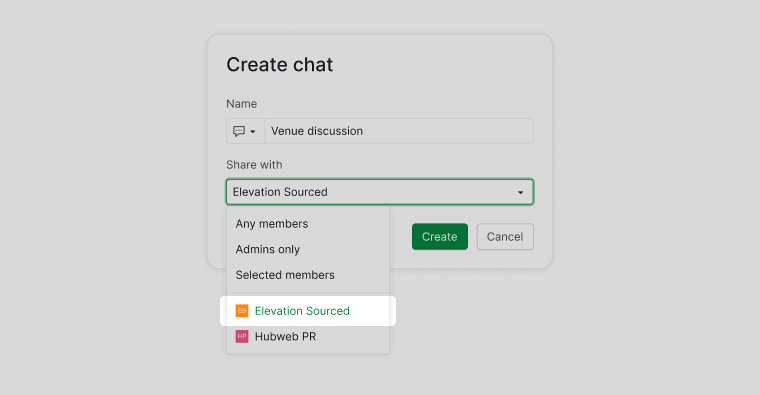Click the Share with label

tap(254, 165)
